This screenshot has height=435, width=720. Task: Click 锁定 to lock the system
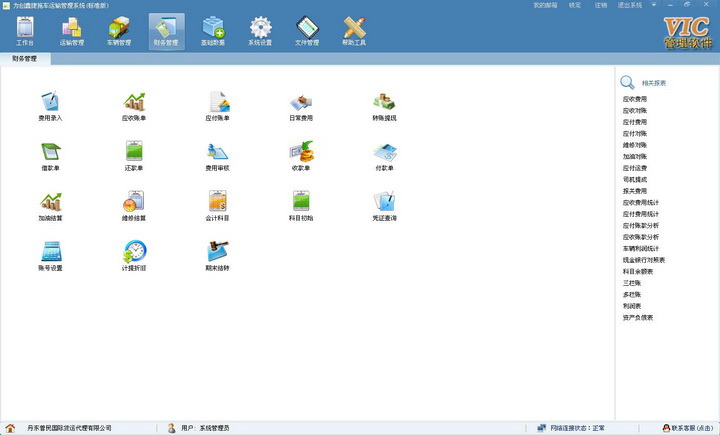tap(575, 5)
